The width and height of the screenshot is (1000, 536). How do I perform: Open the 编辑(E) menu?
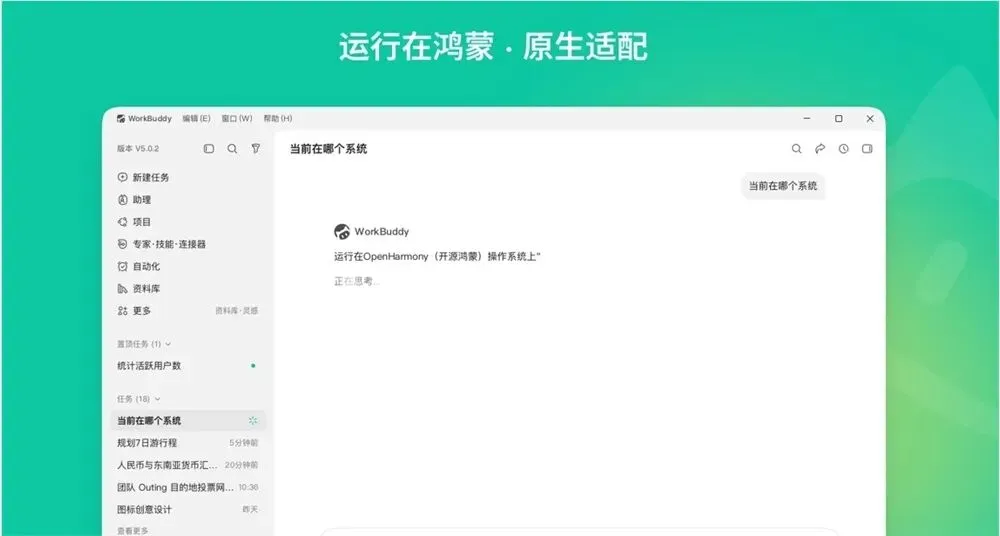(196, 119)
